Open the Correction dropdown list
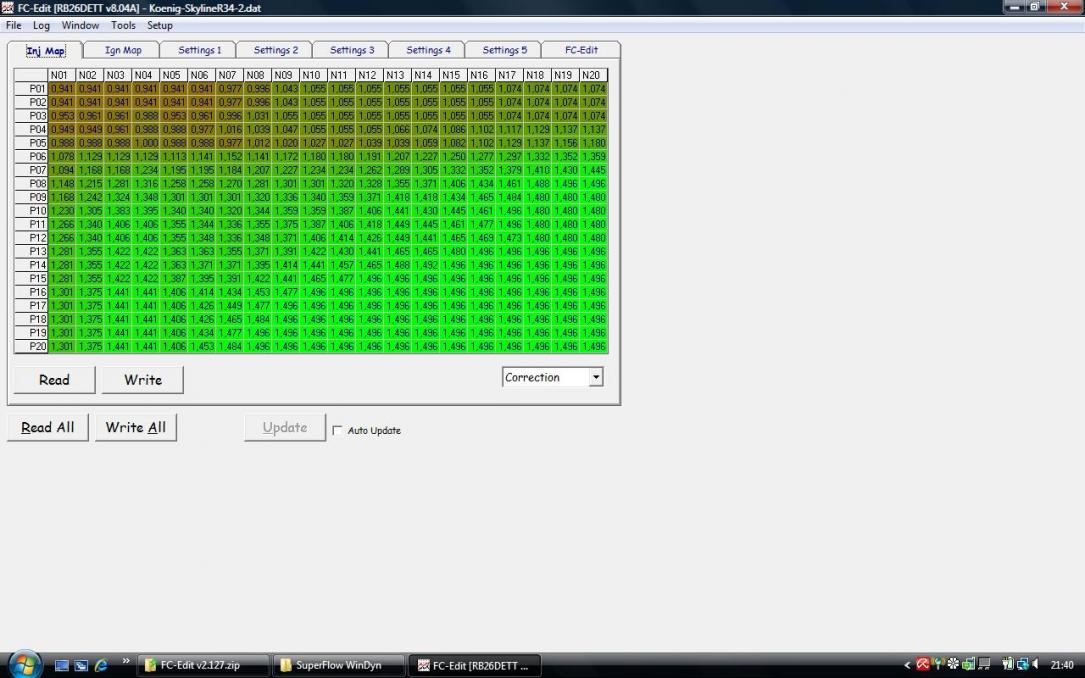Viewport: 1085px width, 678px height. (x=596, y=378)
